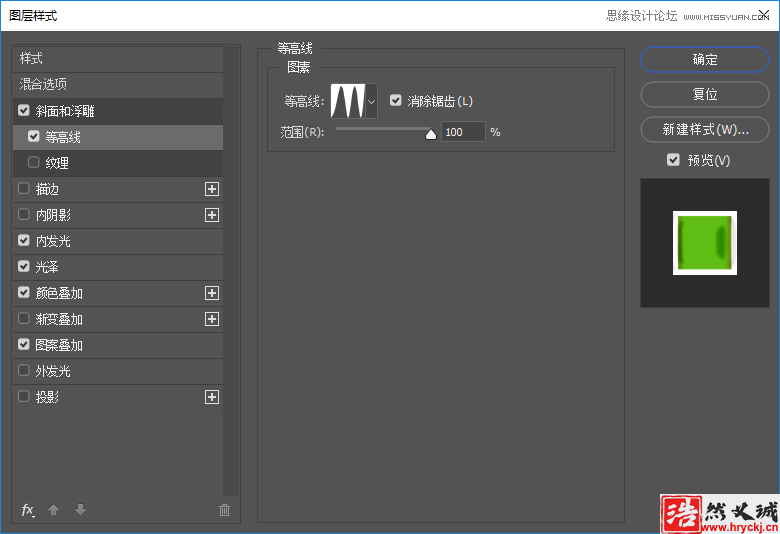Viewport: 780px width, 534px height.
Task: Add another 投影 effect with plus icon
Action: (212, 397)
